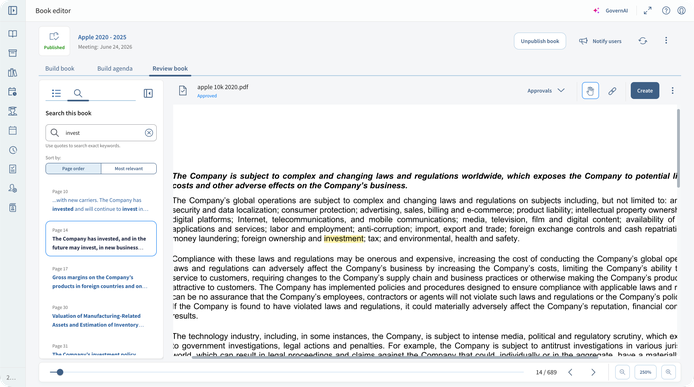The width and height of the screenshot is (694, 387).
Task: Click the search field containing invest
Action: pos(101,133)
